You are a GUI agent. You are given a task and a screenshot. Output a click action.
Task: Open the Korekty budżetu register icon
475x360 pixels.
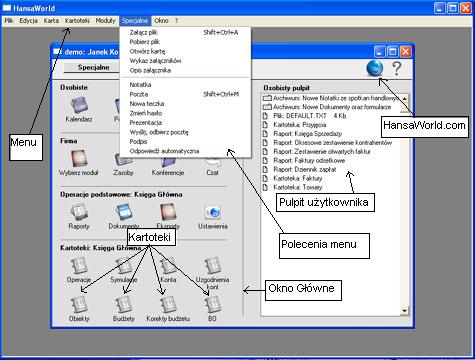168,304
